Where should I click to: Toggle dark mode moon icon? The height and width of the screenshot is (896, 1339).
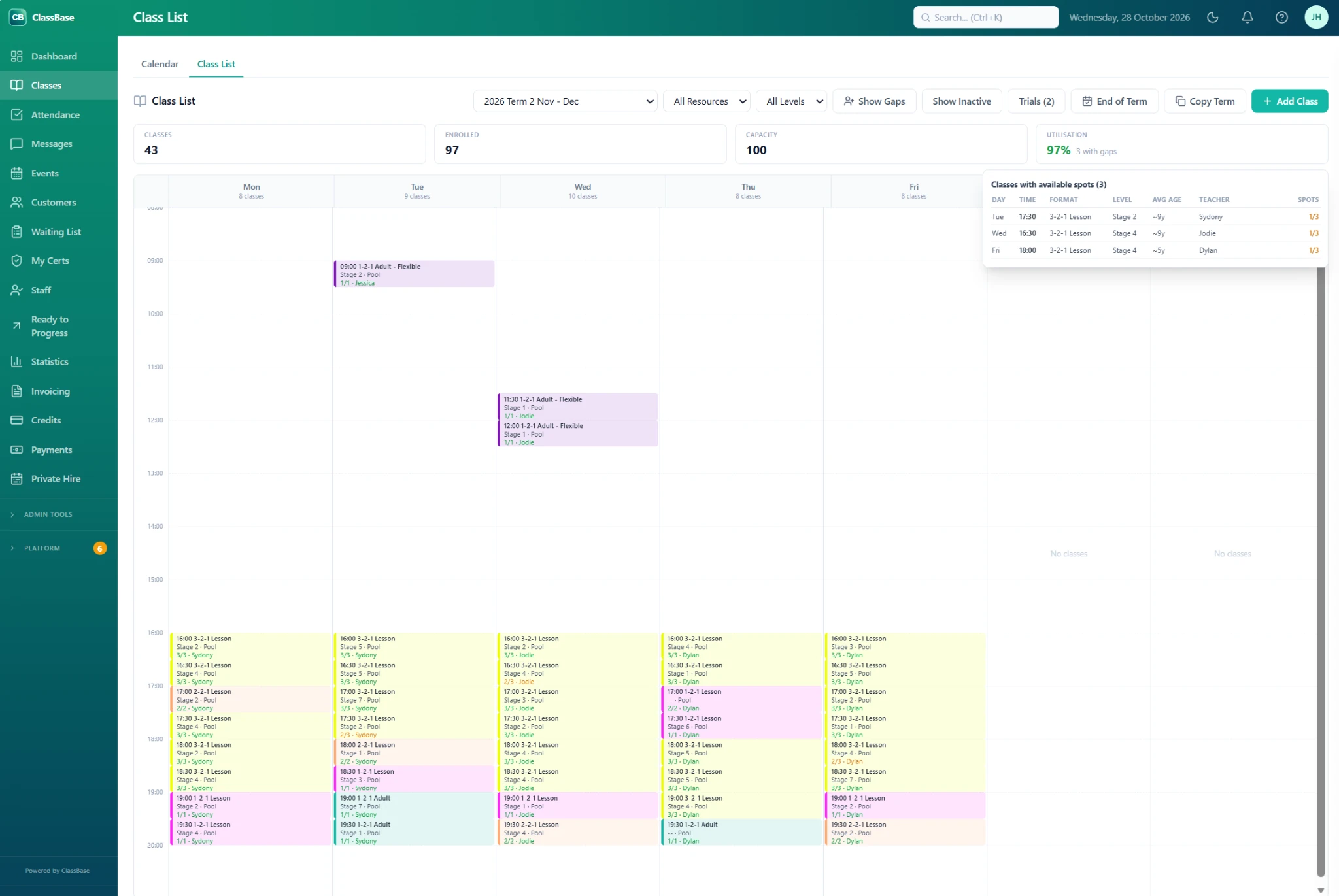(x=1213, y=18)
